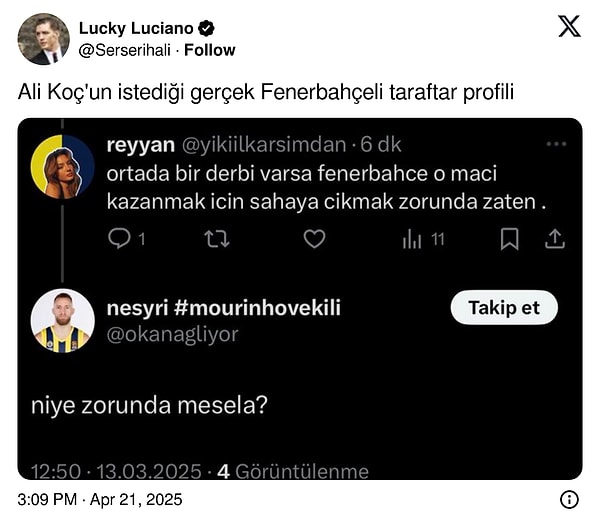The width and height of the screenshot is (600, 530).
Task: Bookmark reyyan's tweet
Action: [x=510, y=239]
